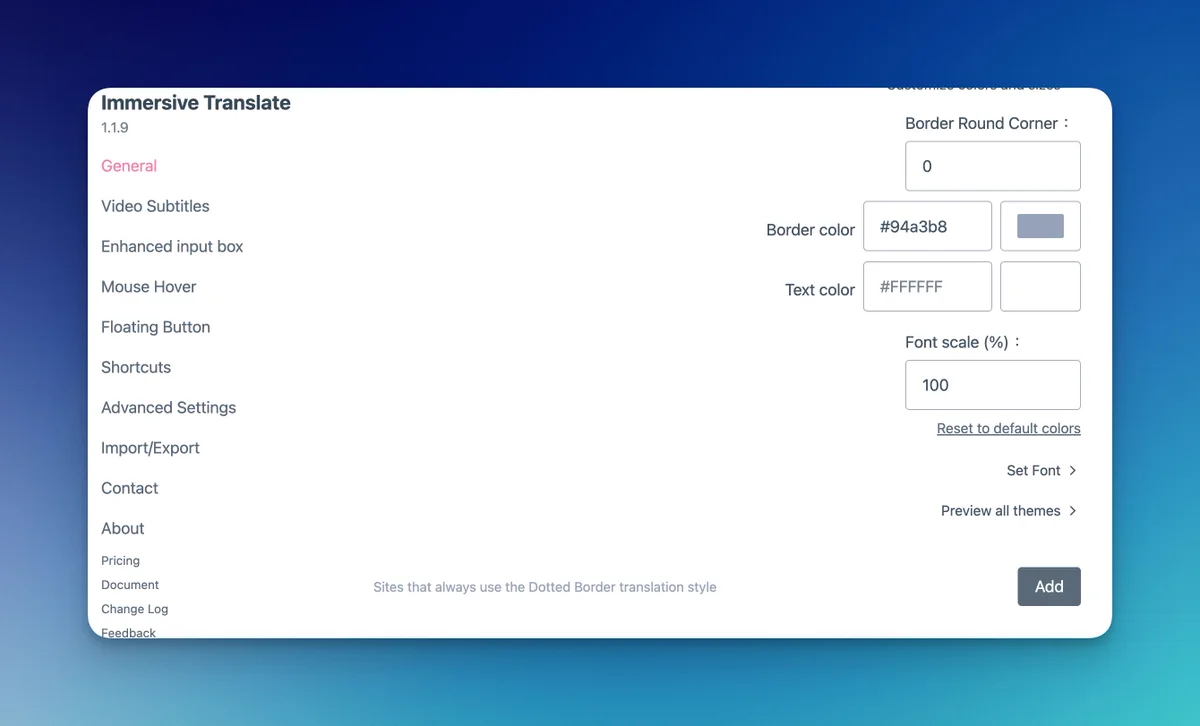Follow the Pricing link
The image size is (1200, 726).
click(x=120, y=561)
